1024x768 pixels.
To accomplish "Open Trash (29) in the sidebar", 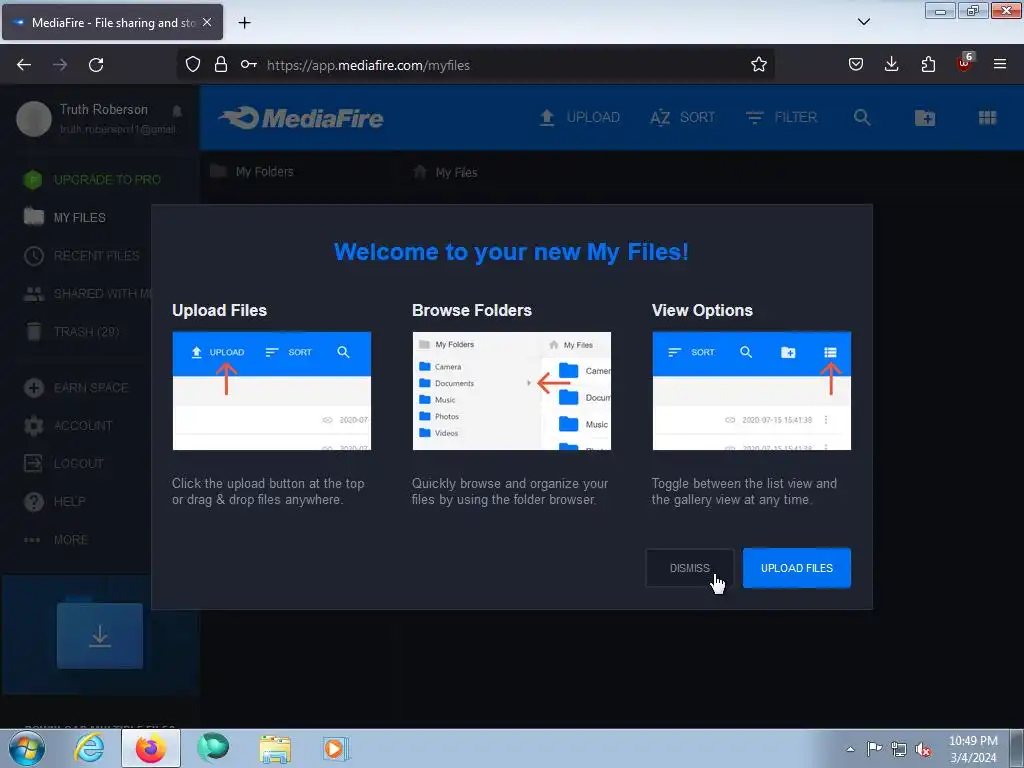I will pyautogui.click(x=72, y=332).
